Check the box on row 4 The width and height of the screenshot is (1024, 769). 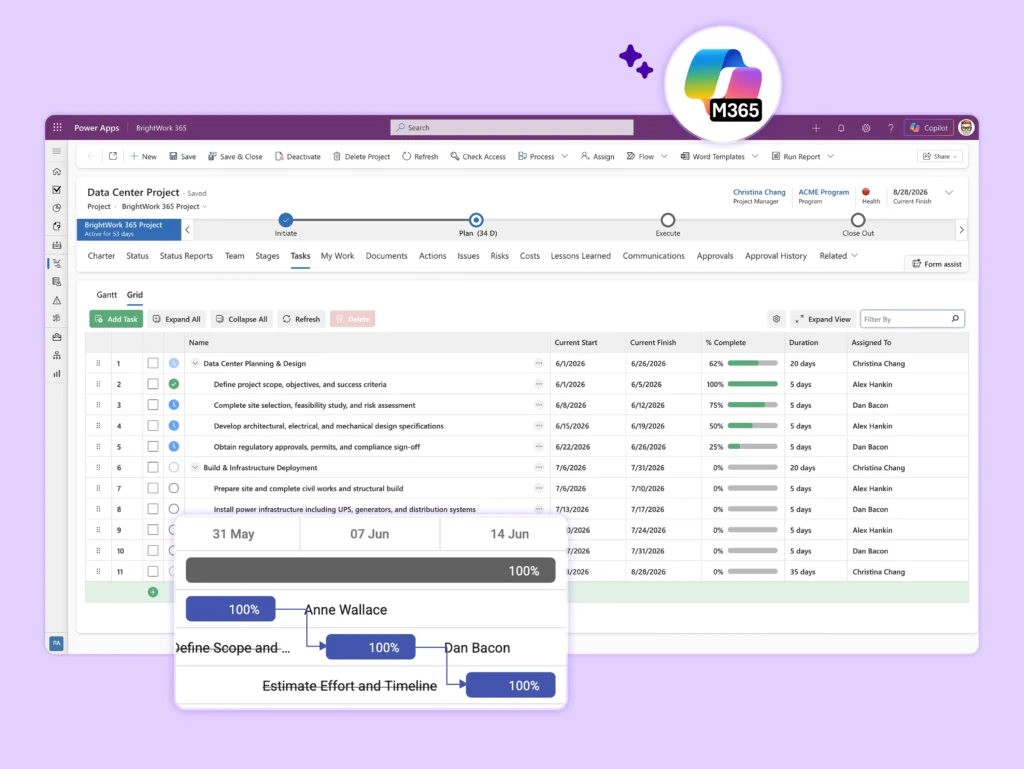[153, 426]
